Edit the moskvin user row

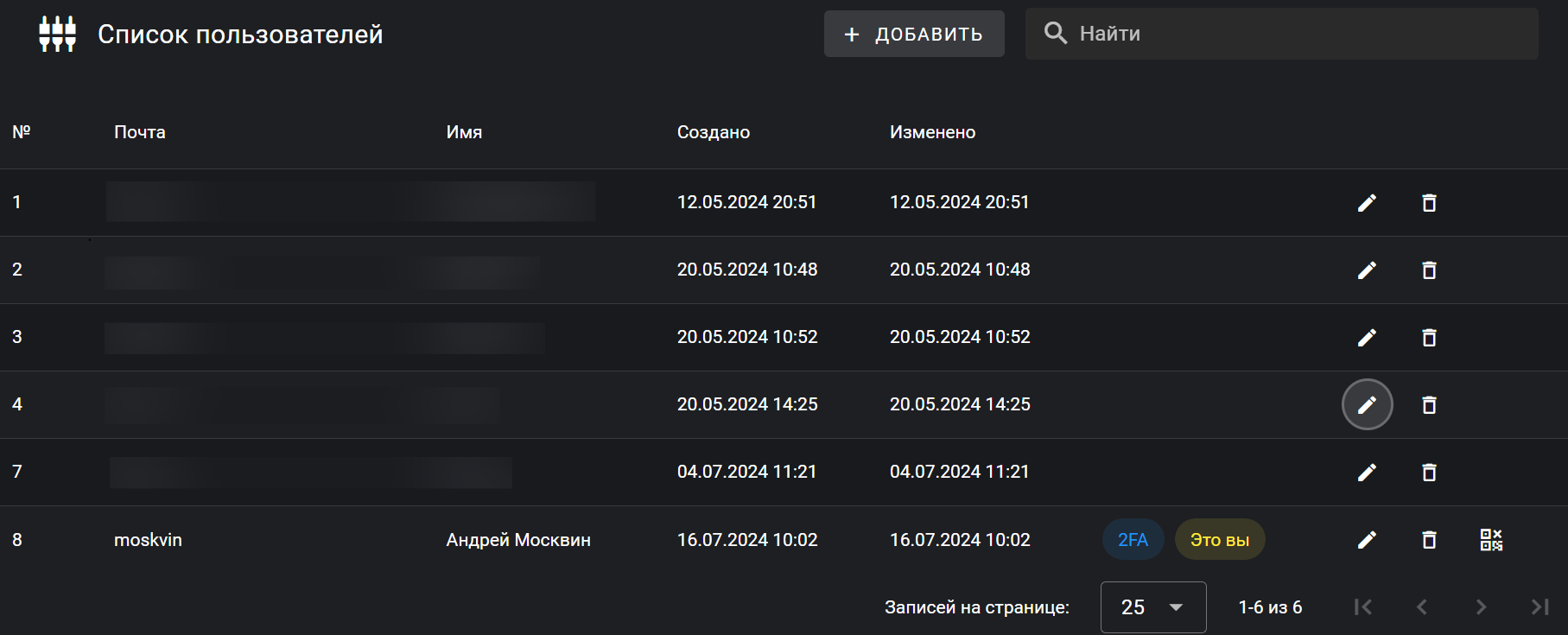click(1367, 540)
